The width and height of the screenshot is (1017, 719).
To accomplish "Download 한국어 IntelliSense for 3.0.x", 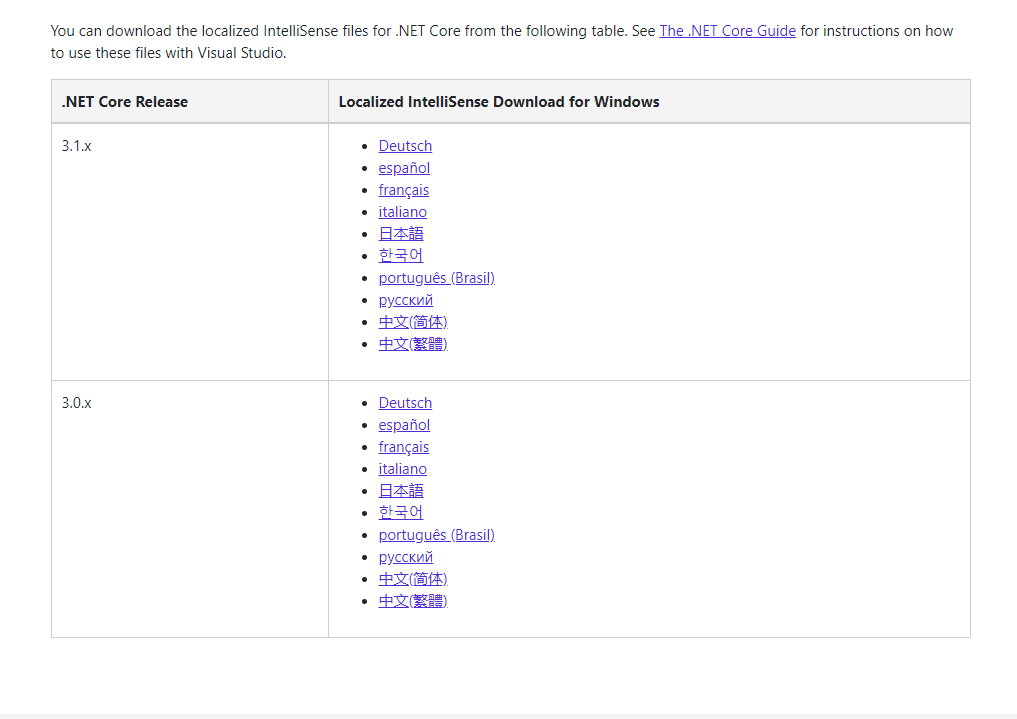I will pos(401,513).
